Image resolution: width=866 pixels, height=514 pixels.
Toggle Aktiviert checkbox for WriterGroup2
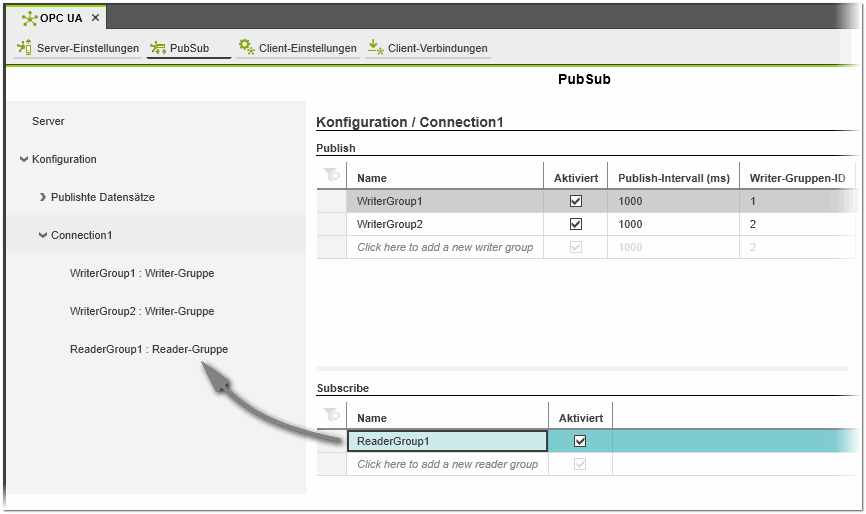[575, 224]
